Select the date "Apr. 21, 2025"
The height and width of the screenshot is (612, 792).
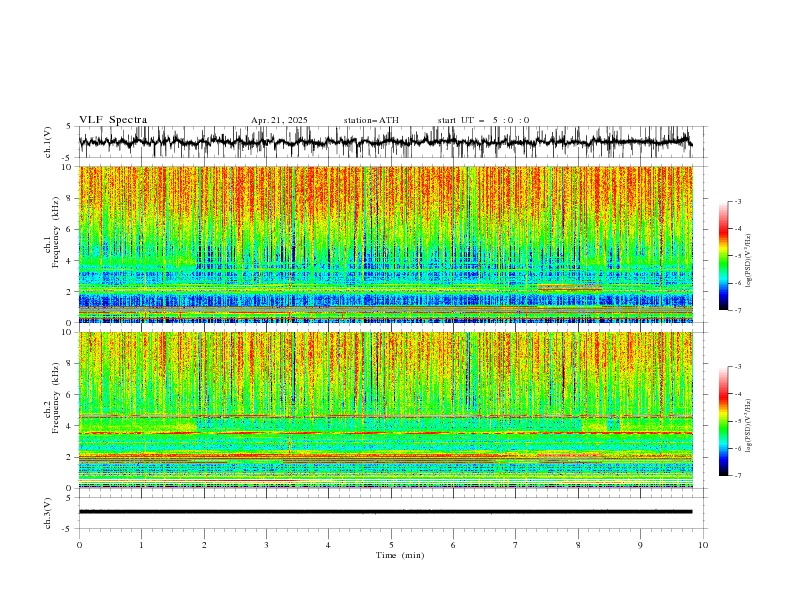coord(279,120)
